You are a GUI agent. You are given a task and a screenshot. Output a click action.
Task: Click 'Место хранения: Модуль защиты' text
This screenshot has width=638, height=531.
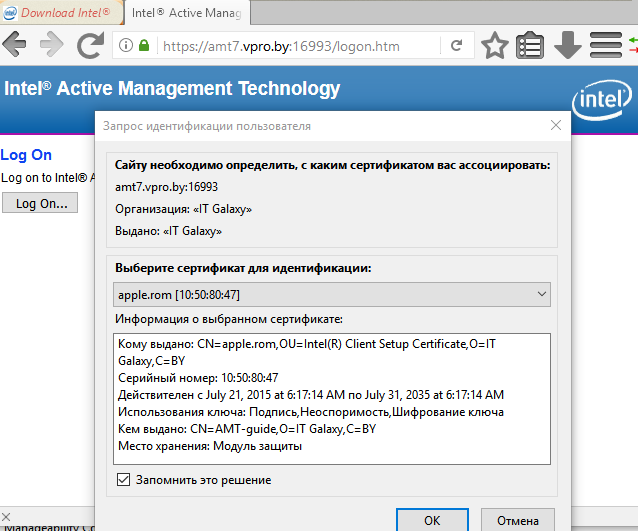click(x=210, y=446)
